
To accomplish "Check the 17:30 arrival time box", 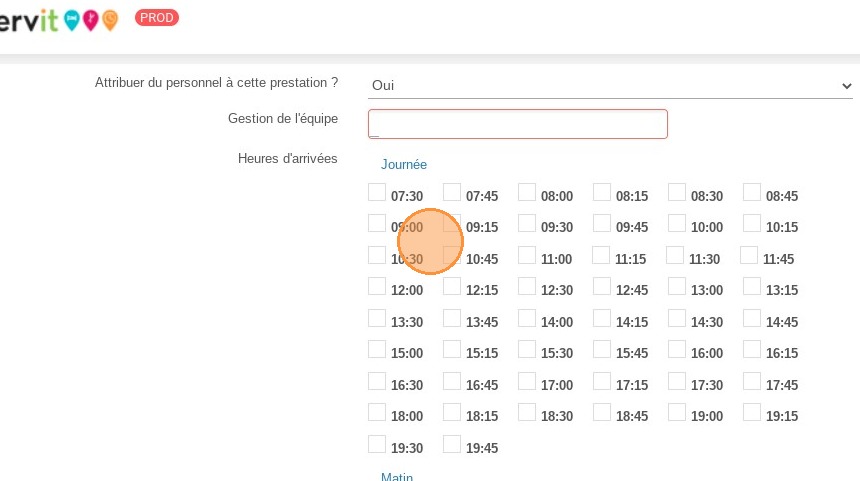I will click(x=677, y=381).
